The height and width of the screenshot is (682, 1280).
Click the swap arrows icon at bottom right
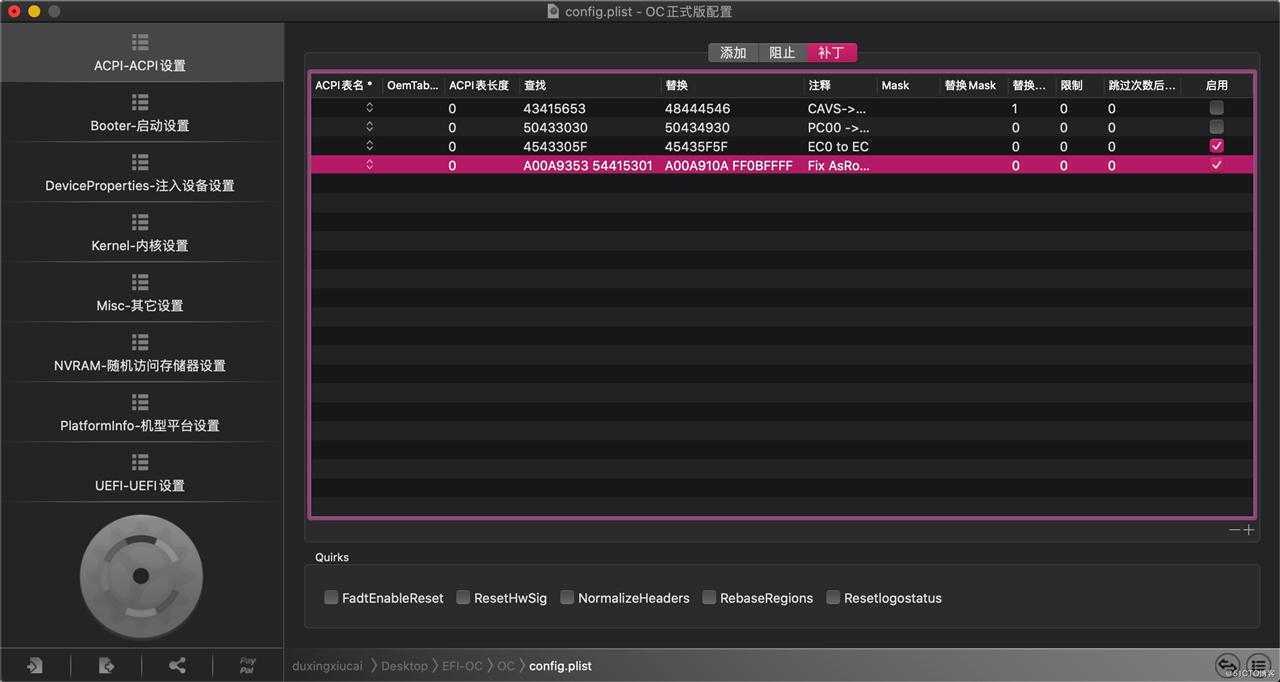click(1227, 666)
